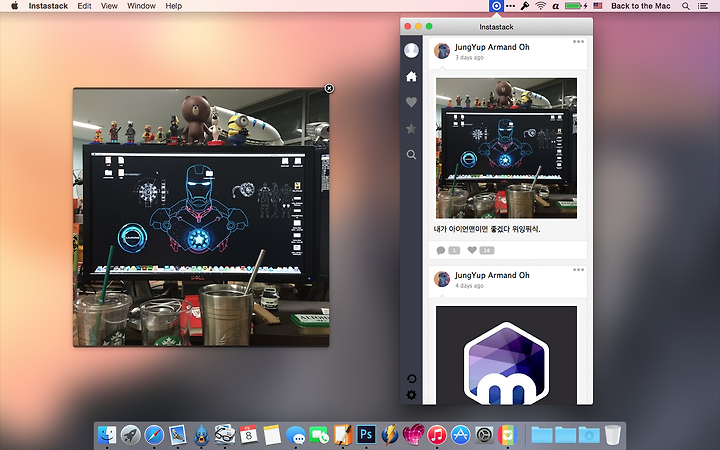Viewport: 720px width, 450px height.
Task: Open the Notes app from the Dock
Action: click(x=272, y=434)
